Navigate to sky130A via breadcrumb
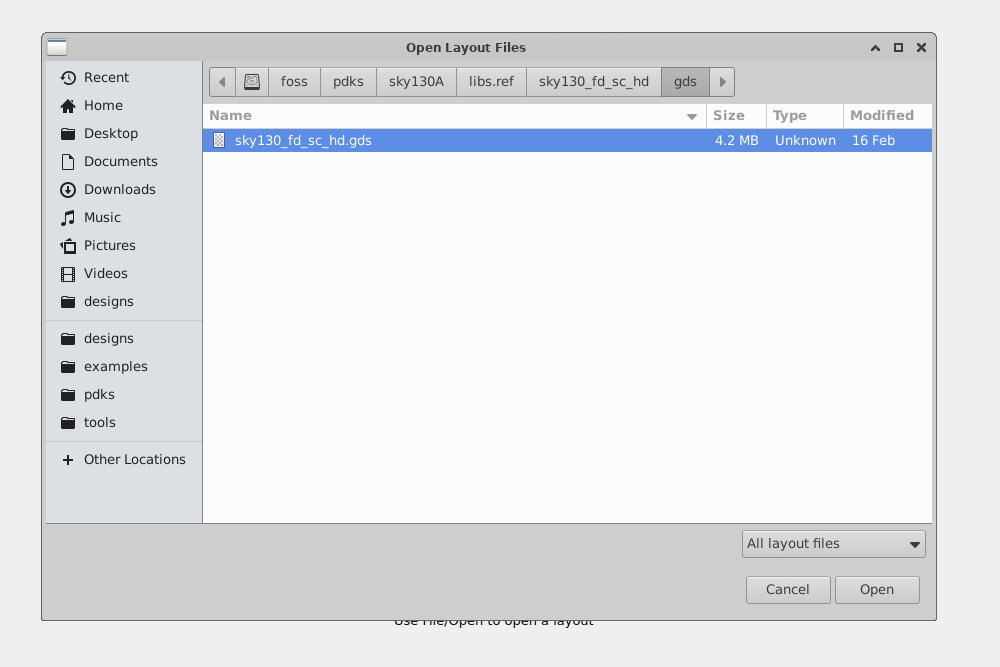 (x=416, y=81)
